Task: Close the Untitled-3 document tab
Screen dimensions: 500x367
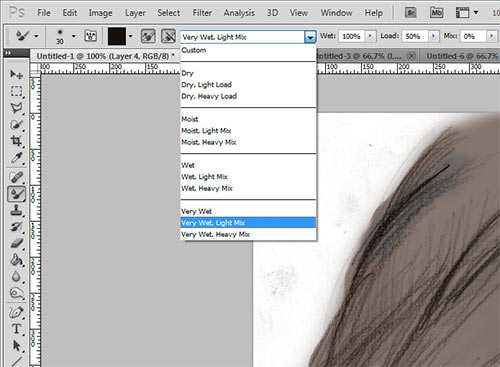Action: click(412, 56)
